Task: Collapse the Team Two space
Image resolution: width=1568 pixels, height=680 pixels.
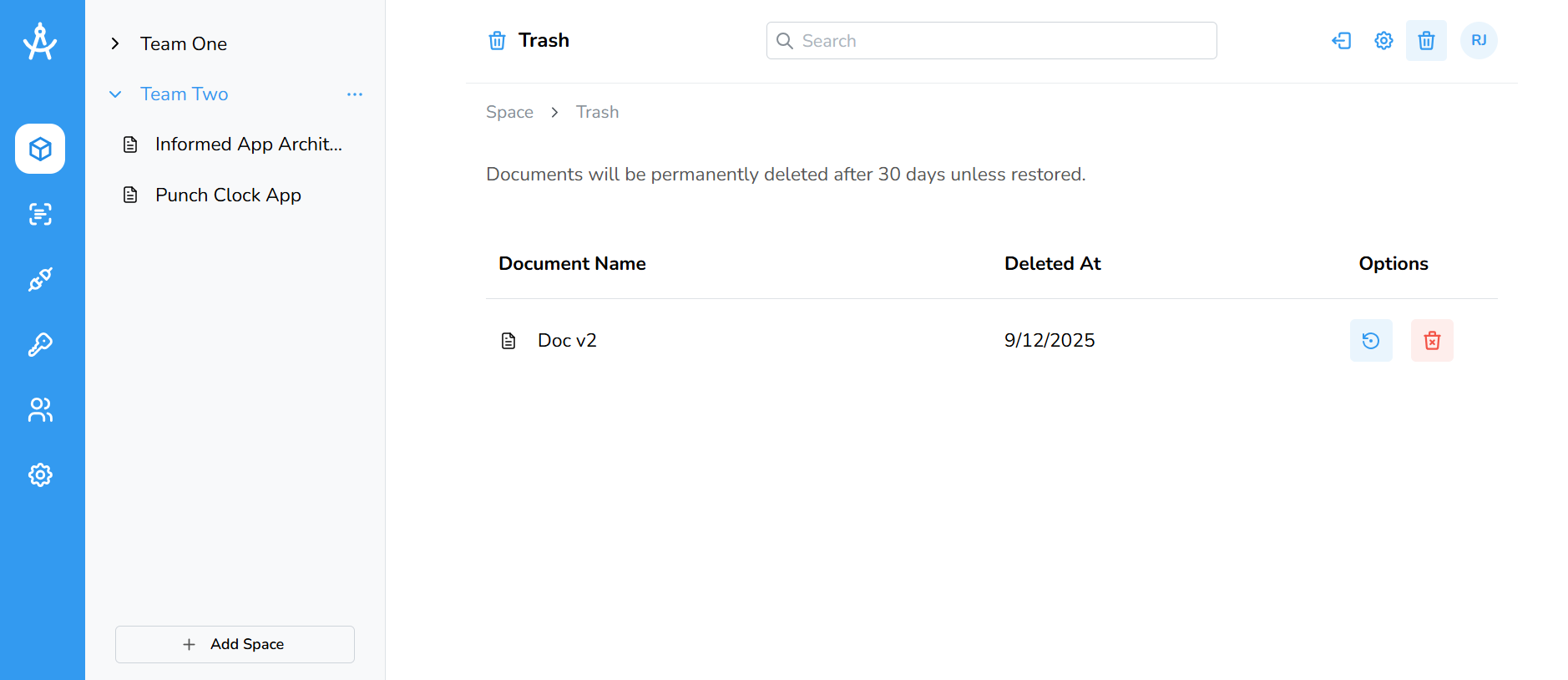Action: click(x=115, y=94)
